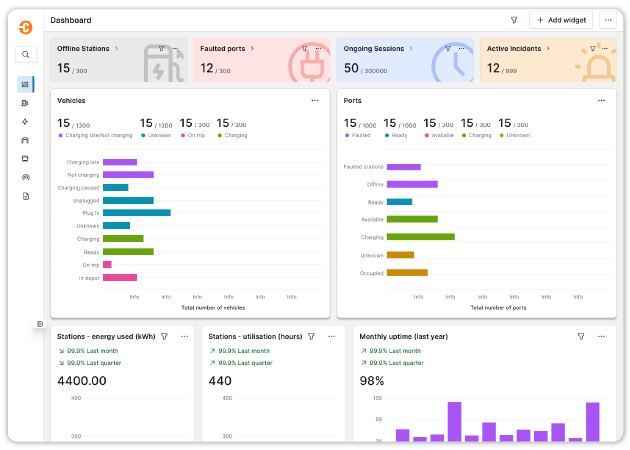Click the Add widget button
This screenshot has height=450, width=630.
click(561, 20)
